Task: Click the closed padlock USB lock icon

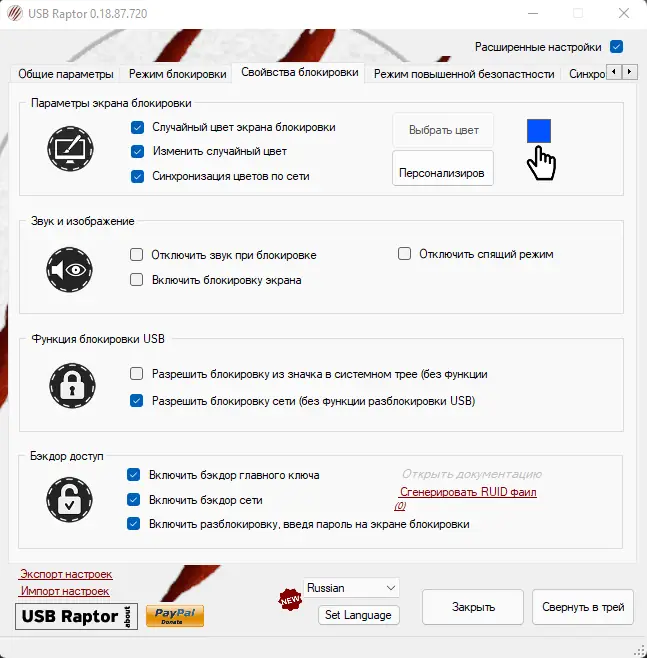Action: click(x=72, y=386)
